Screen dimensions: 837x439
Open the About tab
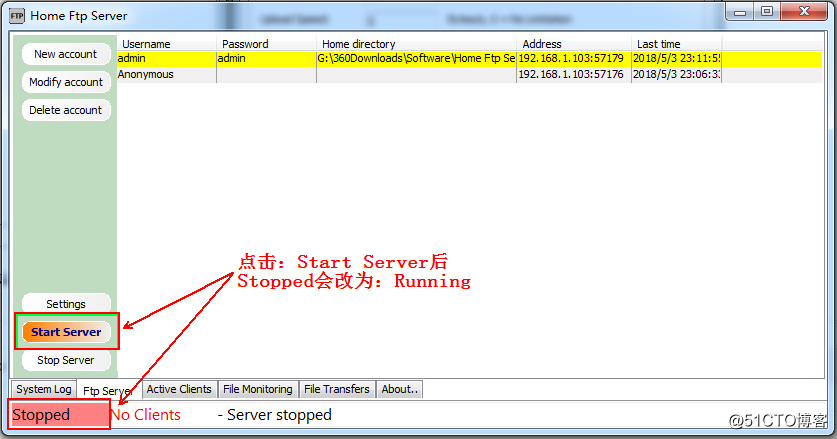pyautogui.click(x=399, y=389)
